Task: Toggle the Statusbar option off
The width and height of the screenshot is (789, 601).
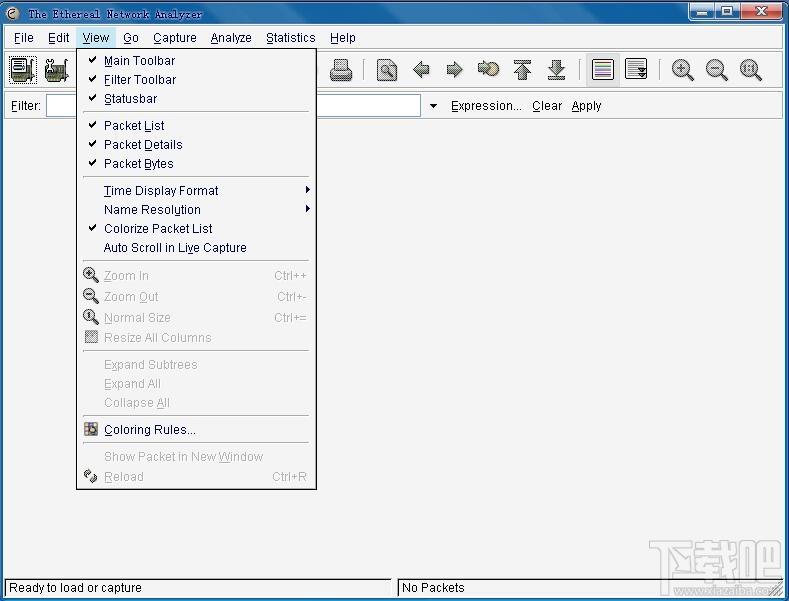Action: pyautogui.click(x=196, y=99)
